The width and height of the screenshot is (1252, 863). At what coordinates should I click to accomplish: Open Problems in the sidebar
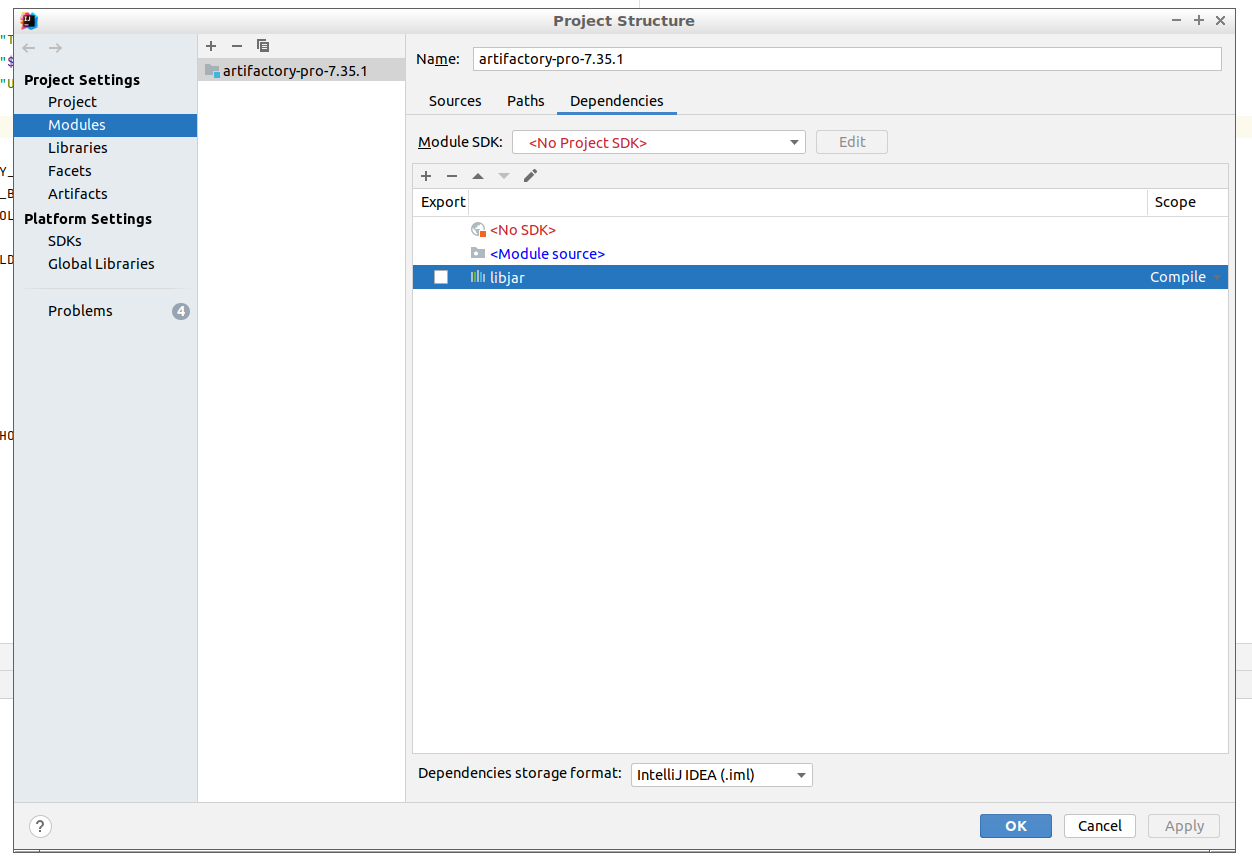coord(80,311)
